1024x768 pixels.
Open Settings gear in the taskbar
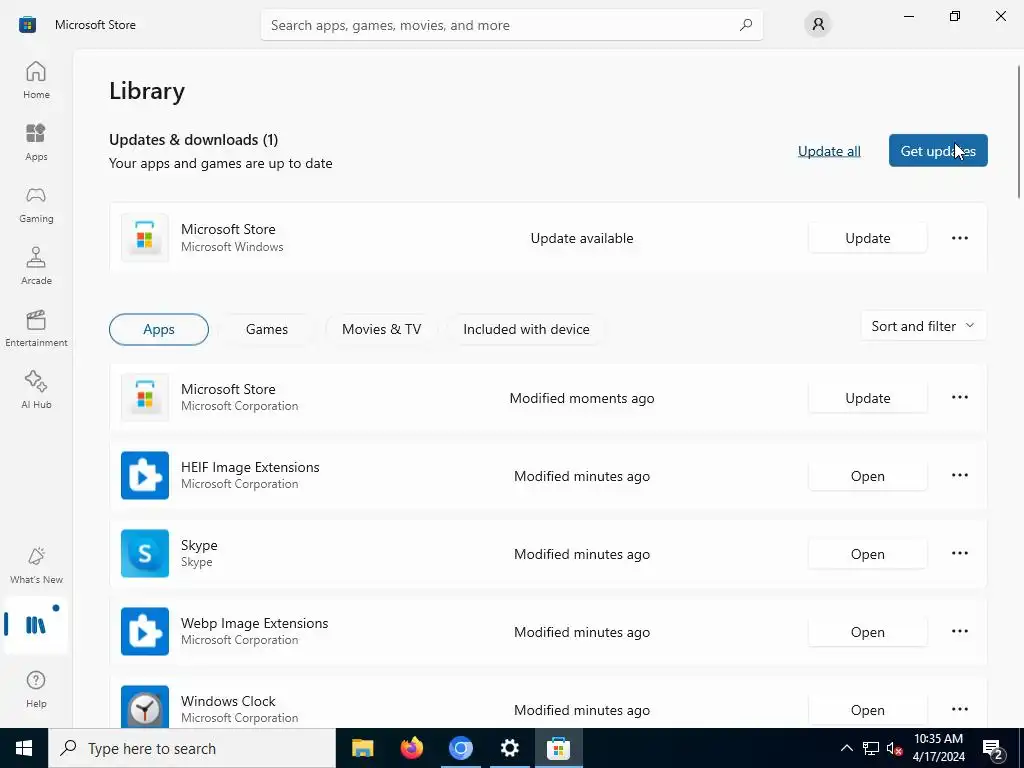pyautogui.click(x=509, y=748)
